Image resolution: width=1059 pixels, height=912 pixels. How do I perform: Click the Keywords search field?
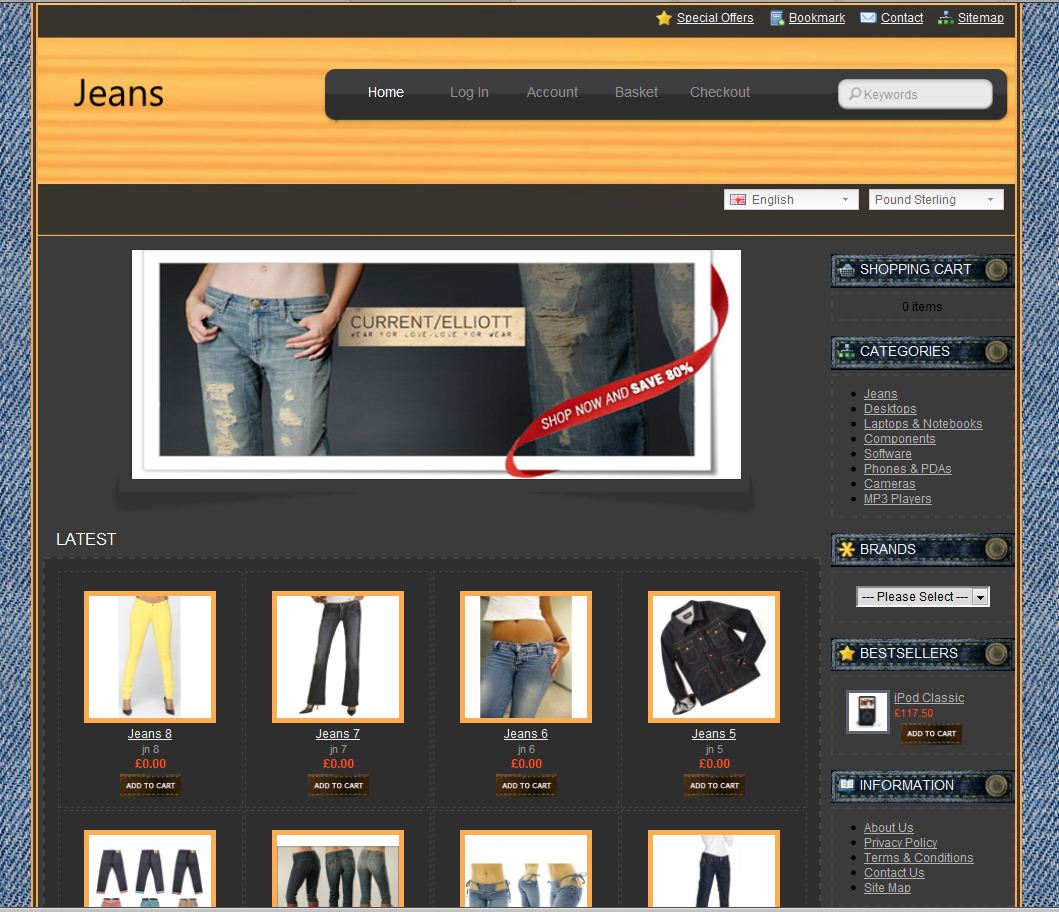[x=915, y=94]
